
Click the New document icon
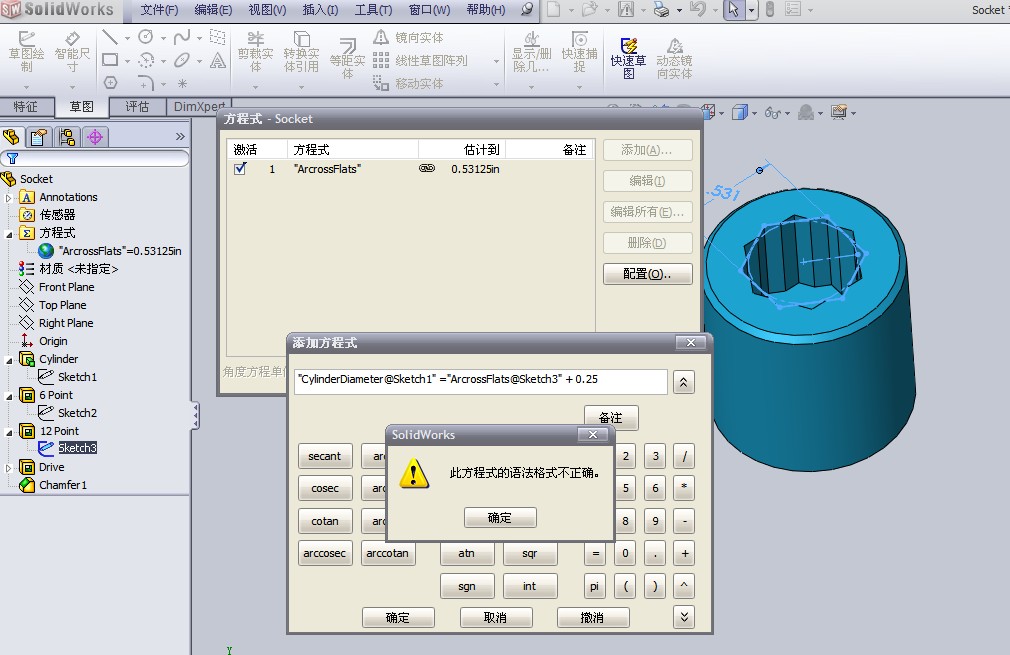point(554,10)
